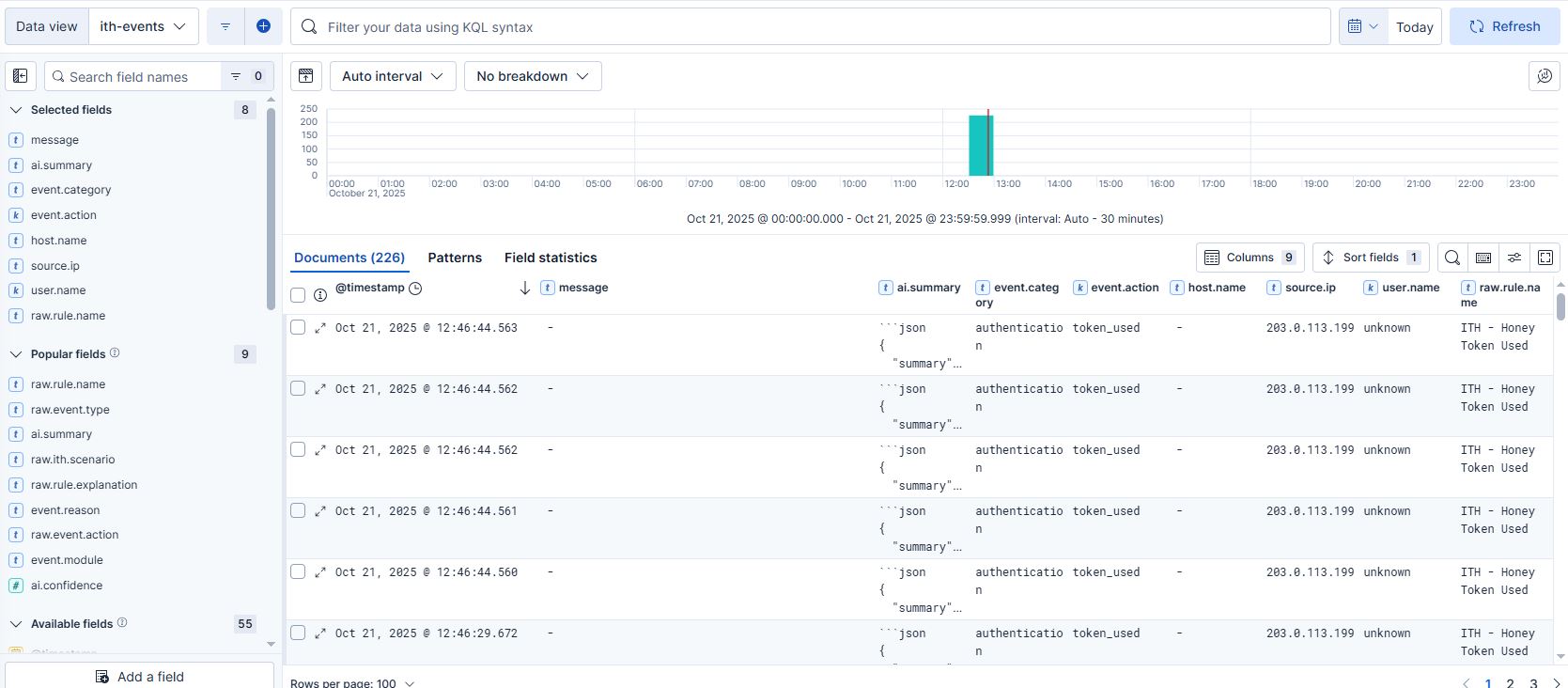1568x688 pixels.
Task: Click the fullscreen table icon
Action: [1545, 258]
